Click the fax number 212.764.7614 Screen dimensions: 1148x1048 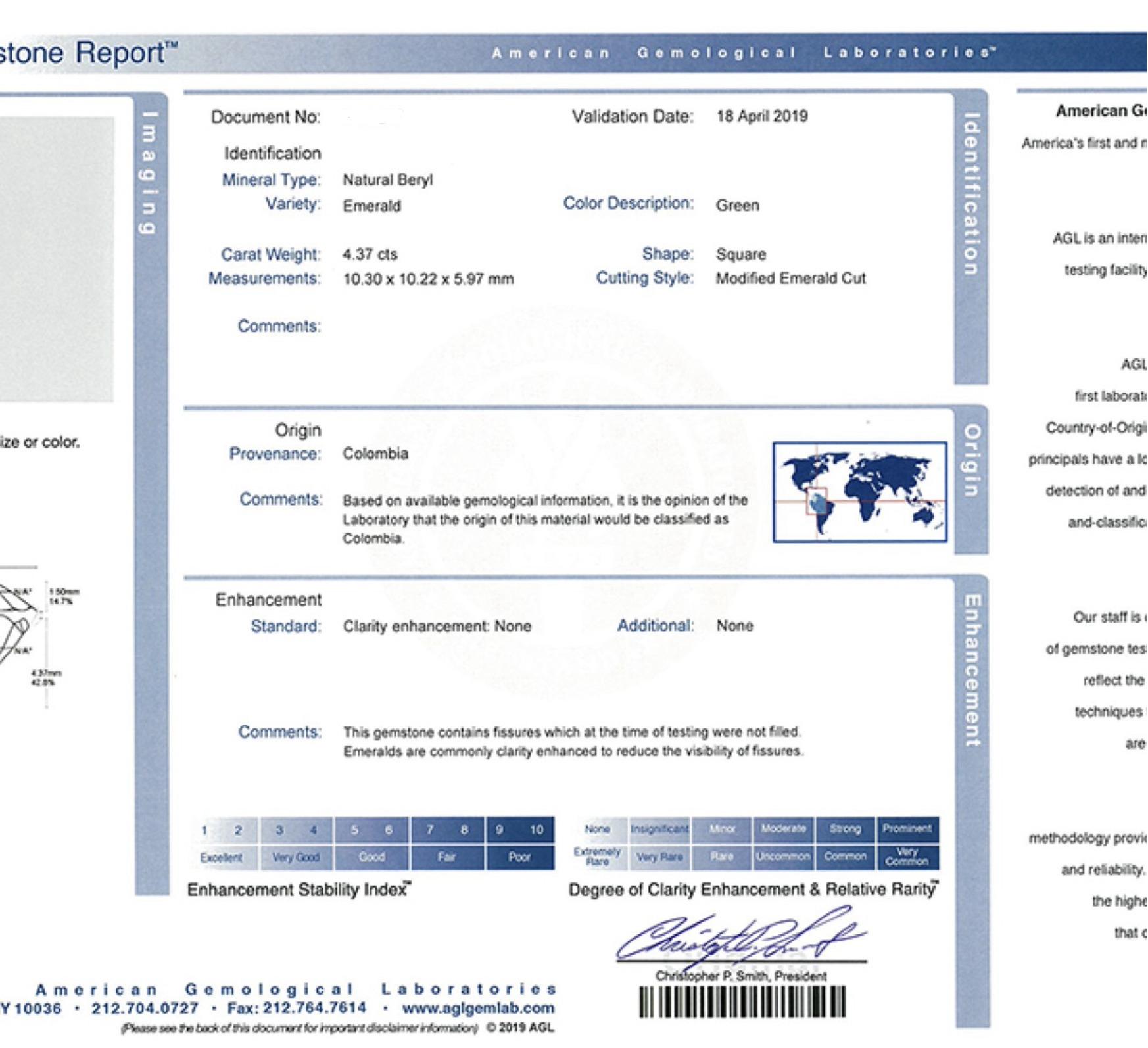[x=314, y=1008]
